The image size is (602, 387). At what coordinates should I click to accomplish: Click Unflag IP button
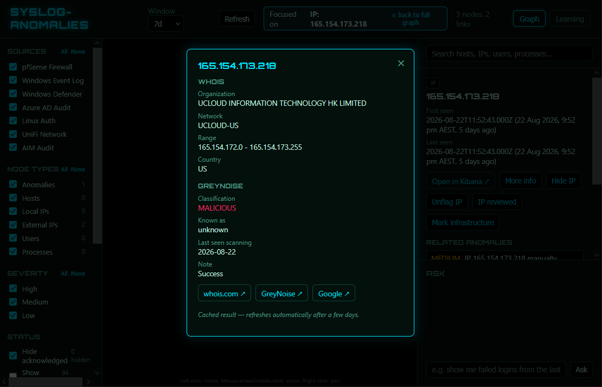click(447, 202)
